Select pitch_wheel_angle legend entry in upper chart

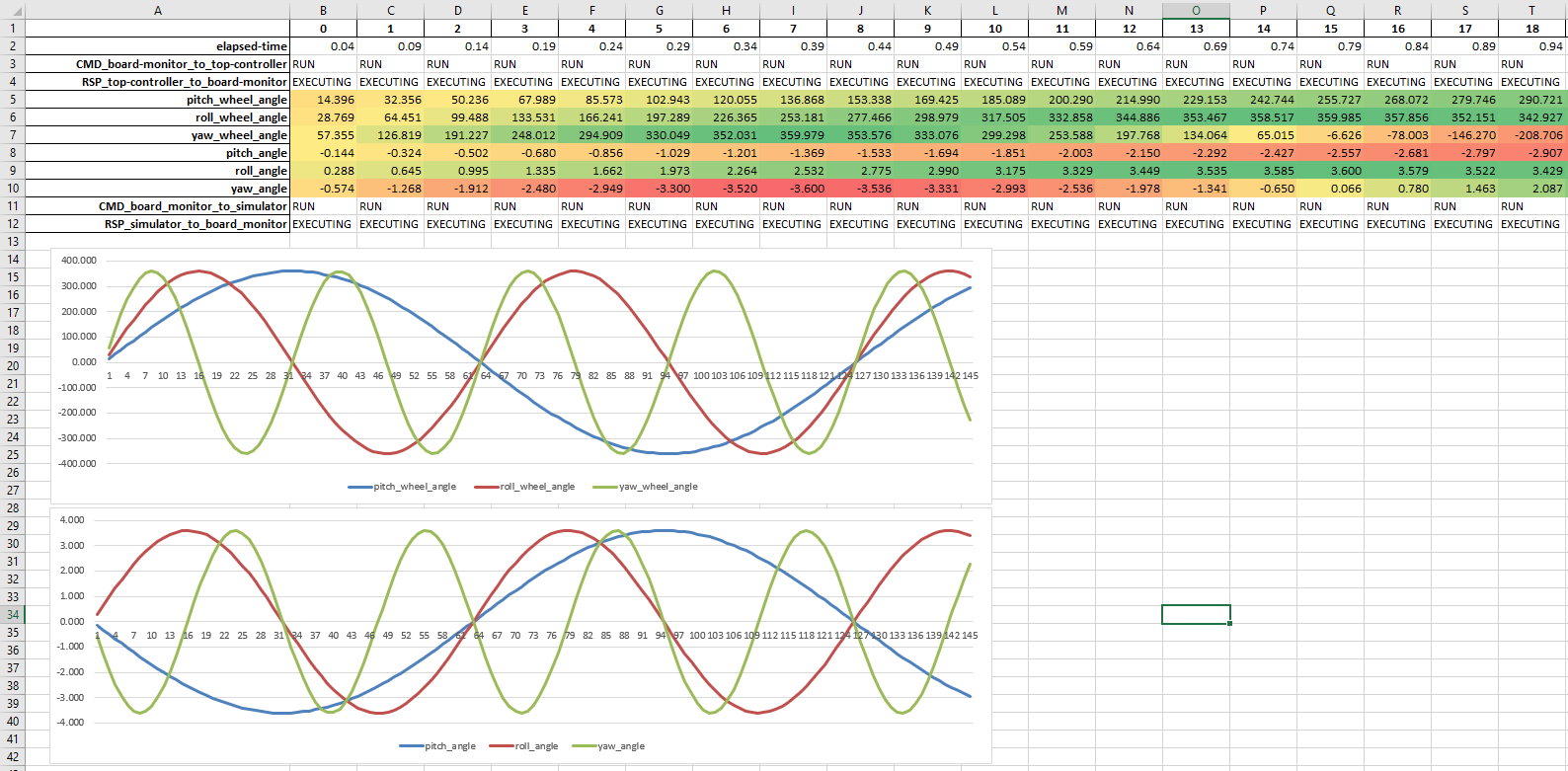pyautogui.click(x=403, y=487)
